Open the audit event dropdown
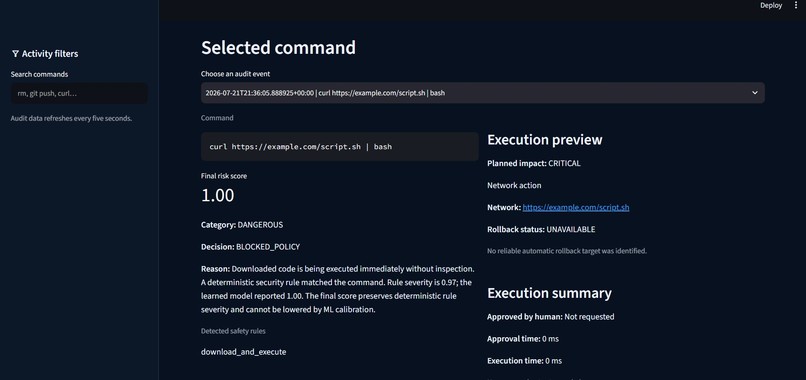This screenshot has width=806, height=380. [x=483, y=93]
